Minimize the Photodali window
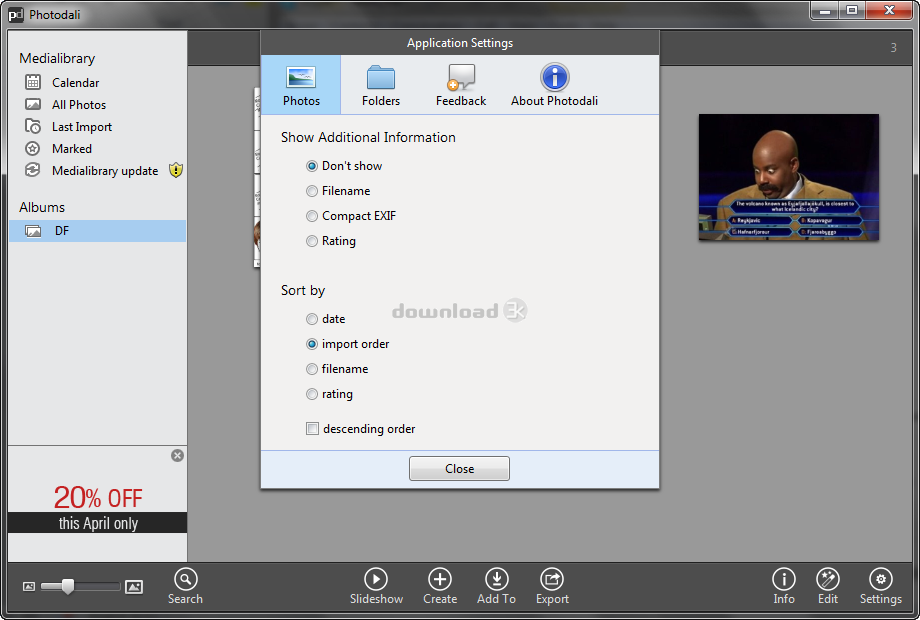The width and height of the screenshot is (920, 620). pos(825,11)
